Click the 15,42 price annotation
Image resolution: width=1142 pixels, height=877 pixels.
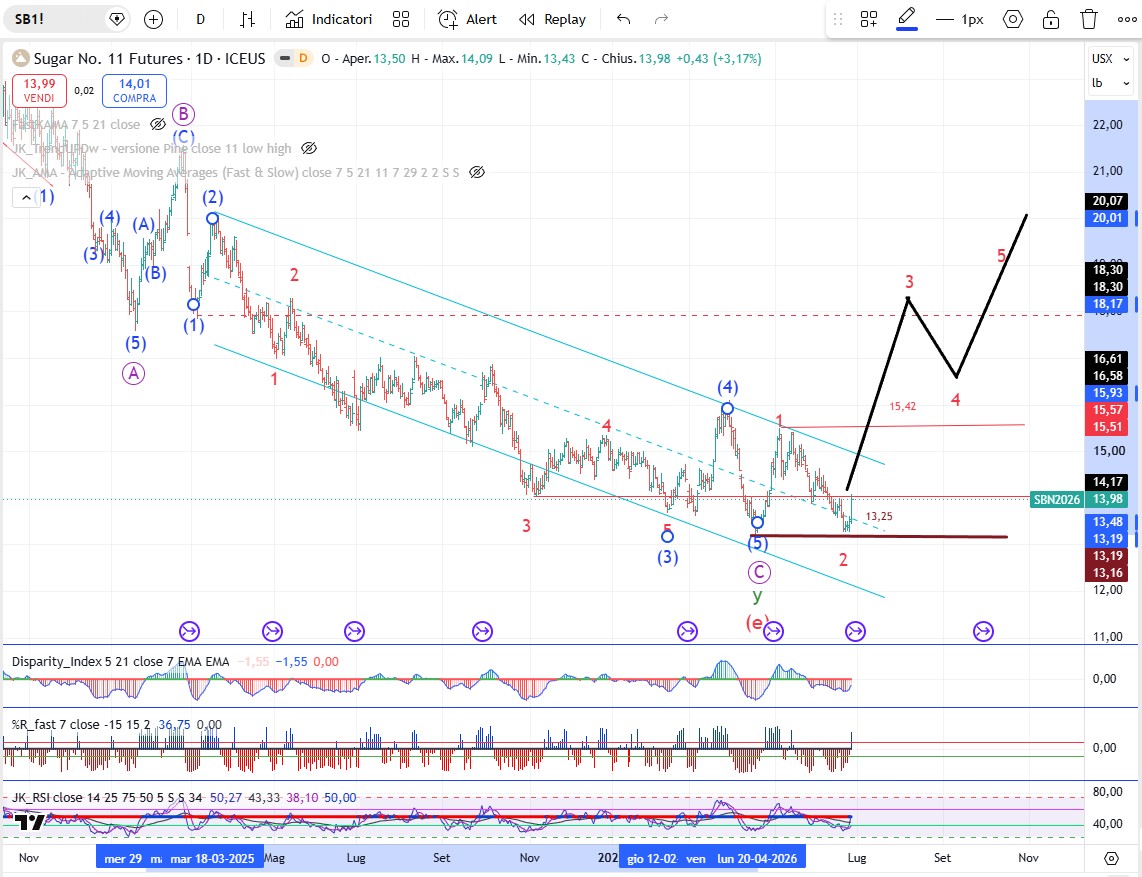point(902,406)
